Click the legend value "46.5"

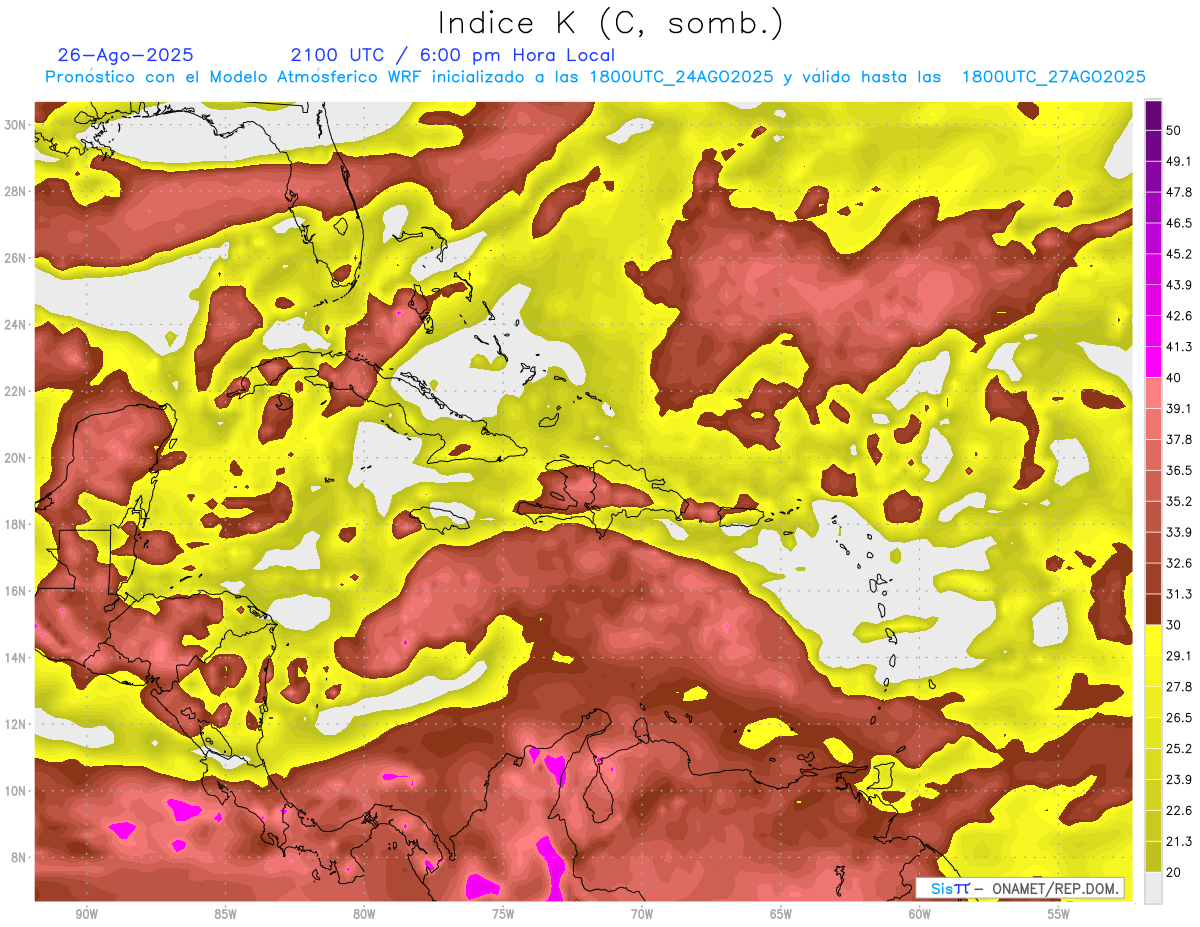(x=1179, y=223)
